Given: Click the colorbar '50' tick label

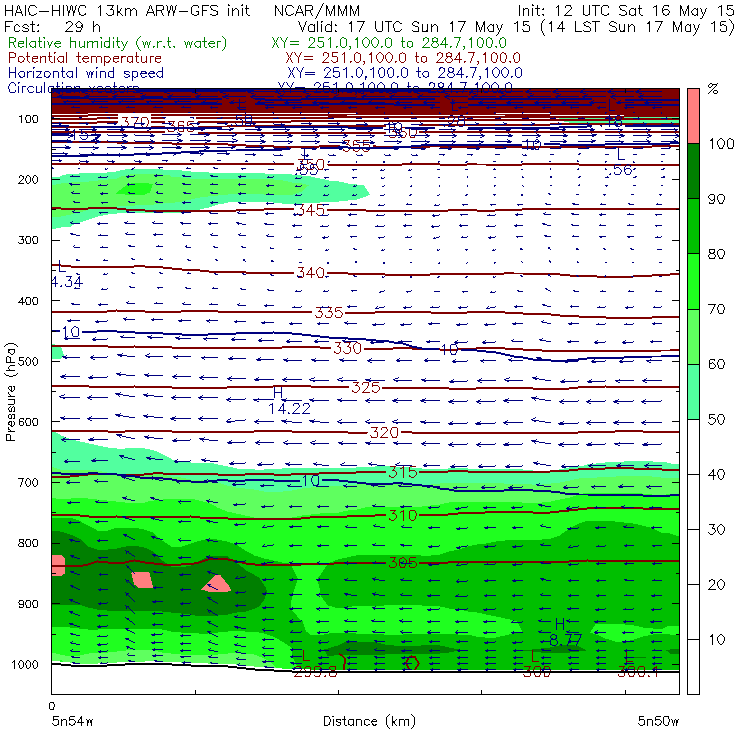Looking at the screenshot, I should tap(716, 420).
